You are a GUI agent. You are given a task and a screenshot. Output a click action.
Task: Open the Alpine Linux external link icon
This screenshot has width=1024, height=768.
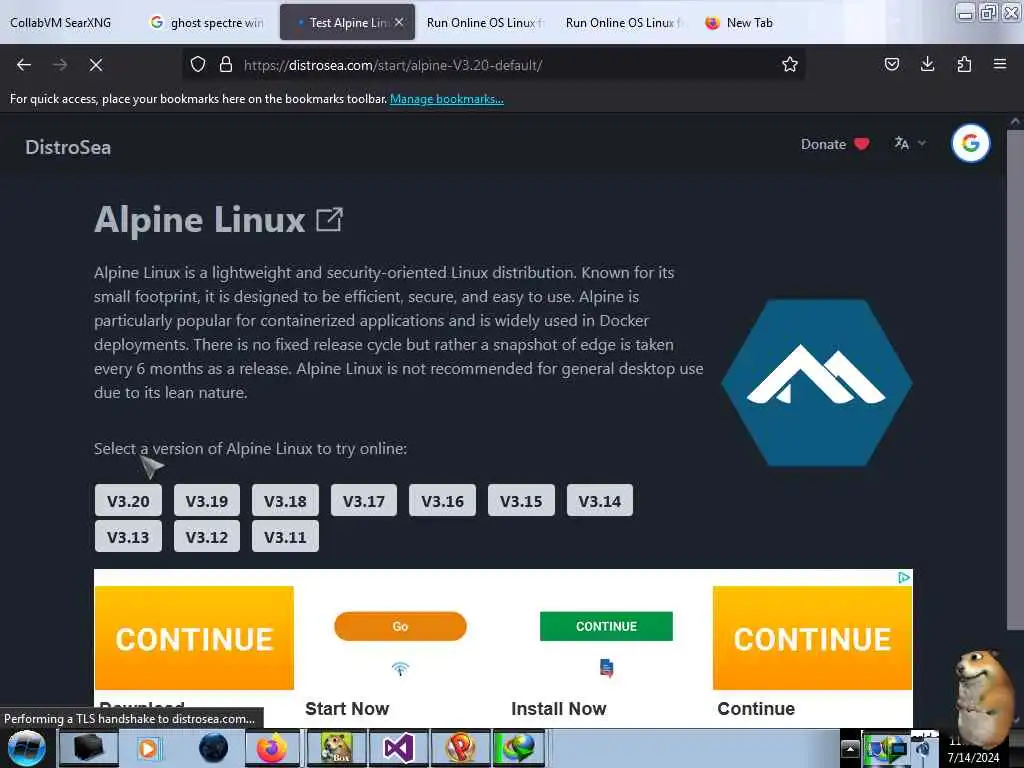tap(329, 220)
